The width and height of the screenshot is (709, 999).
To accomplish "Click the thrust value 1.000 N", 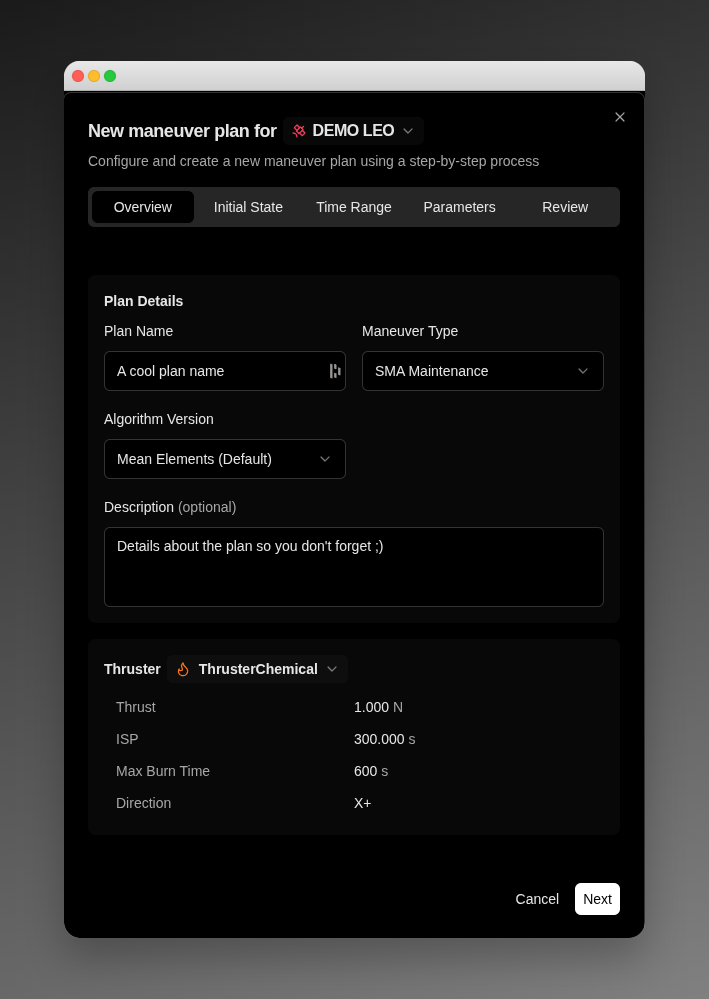I will (378, 707).
